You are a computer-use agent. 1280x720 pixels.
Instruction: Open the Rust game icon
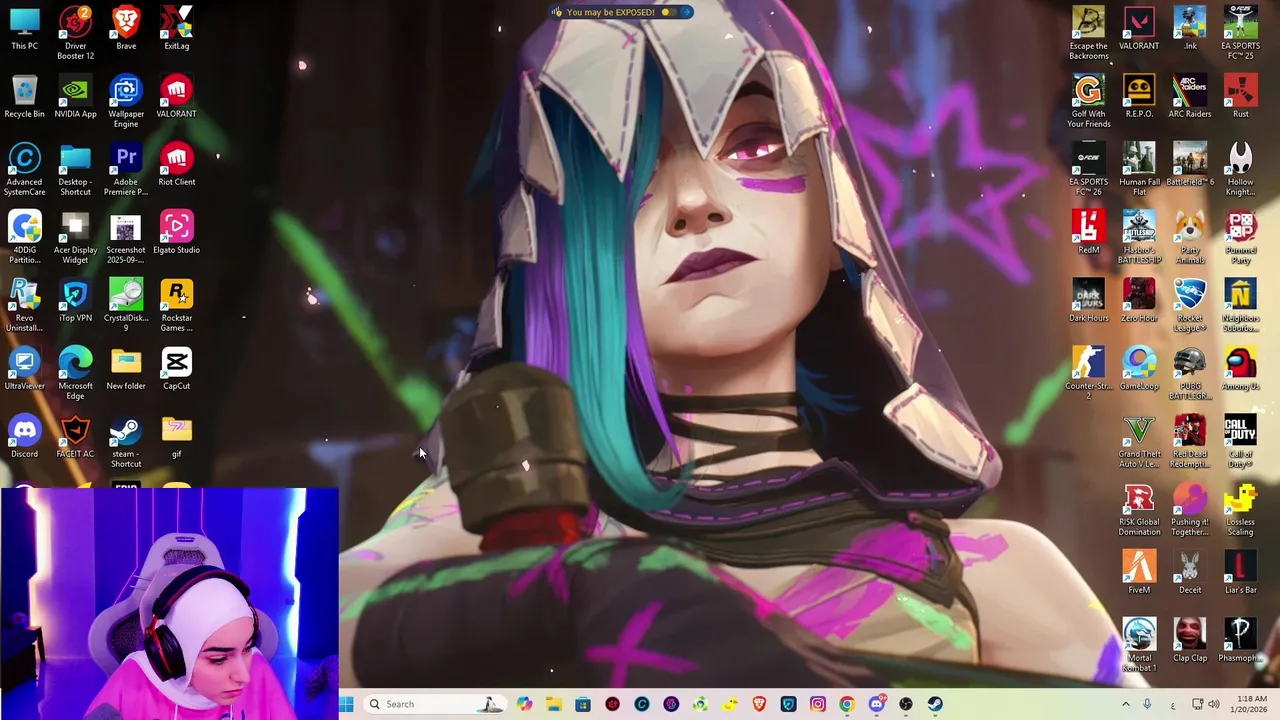[1240, 96]
